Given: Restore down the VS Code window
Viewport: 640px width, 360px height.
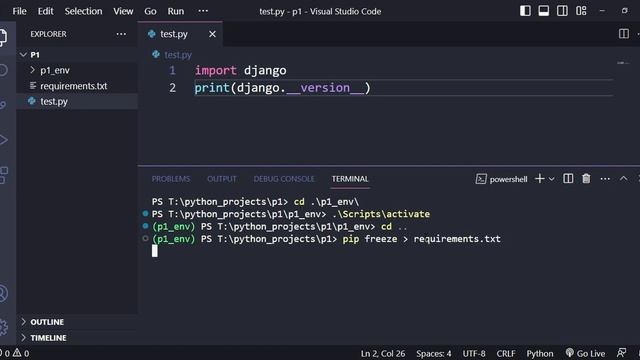Looking at the screenshot, I should click(624, 11).
